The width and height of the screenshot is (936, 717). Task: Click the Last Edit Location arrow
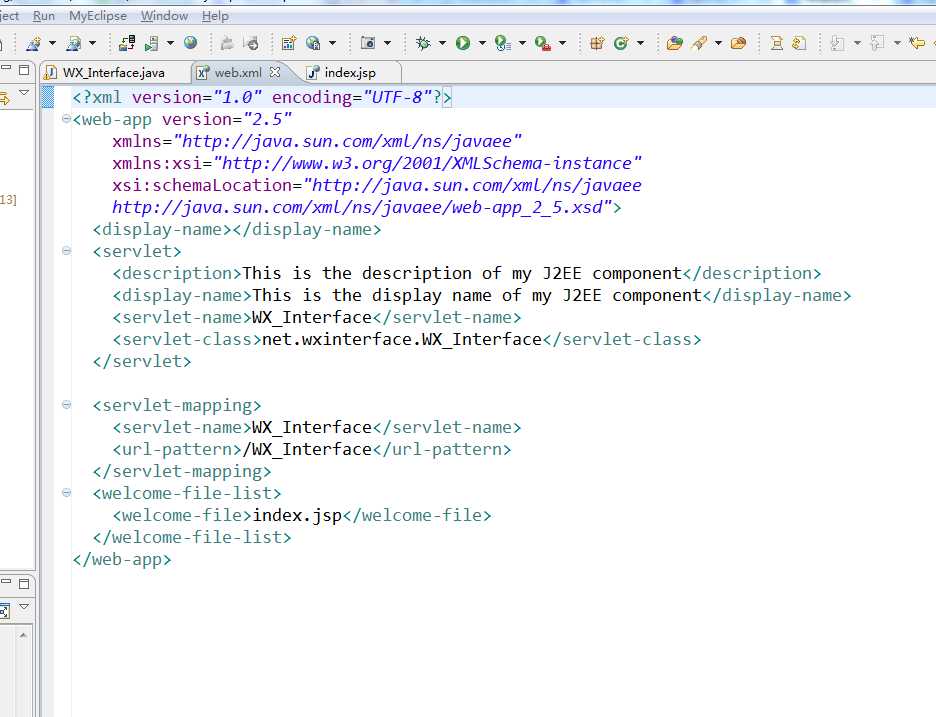(x=917, y=43)
